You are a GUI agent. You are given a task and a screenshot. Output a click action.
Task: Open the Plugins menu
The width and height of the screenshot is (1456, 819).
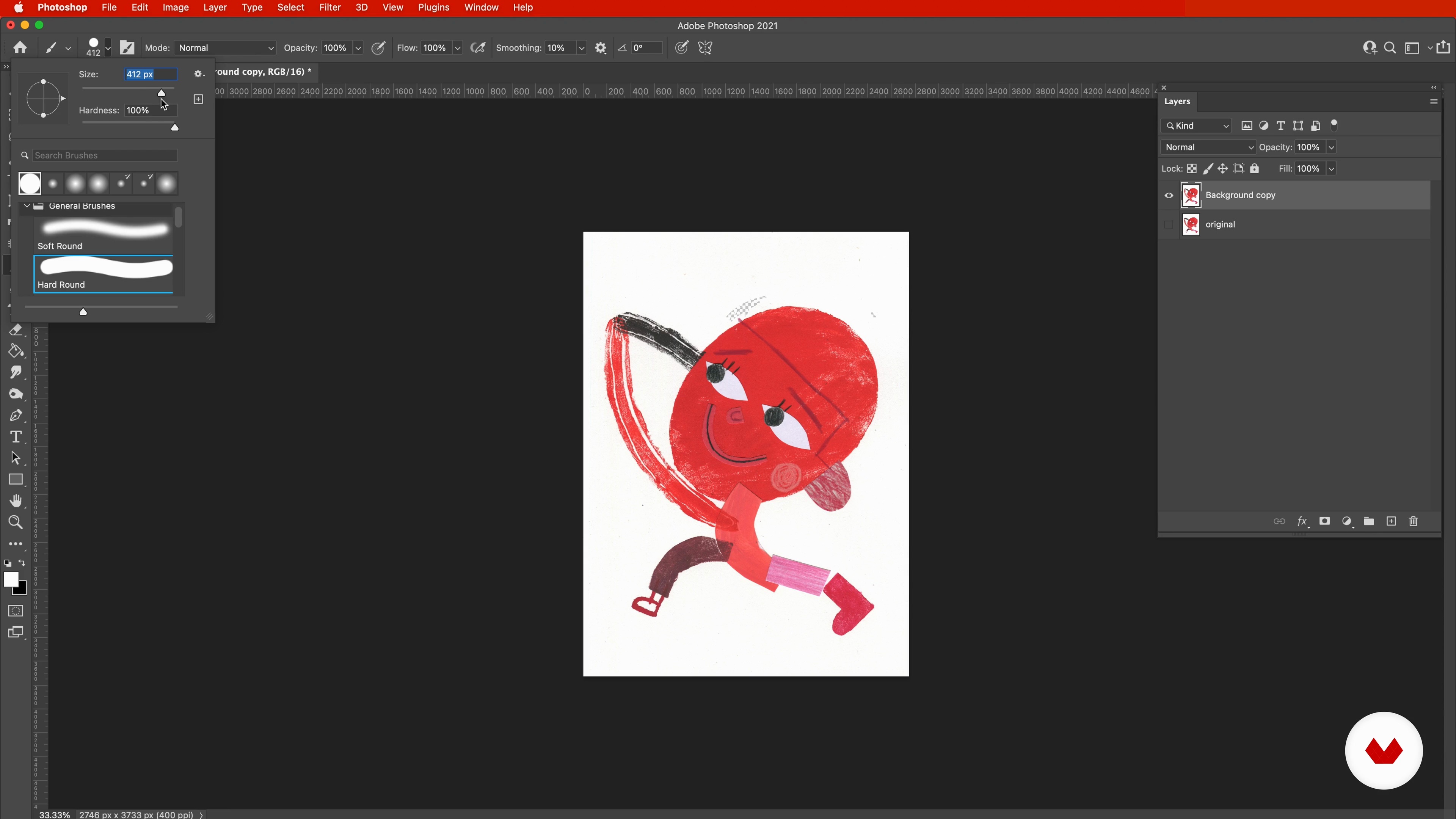click(433, 7)
